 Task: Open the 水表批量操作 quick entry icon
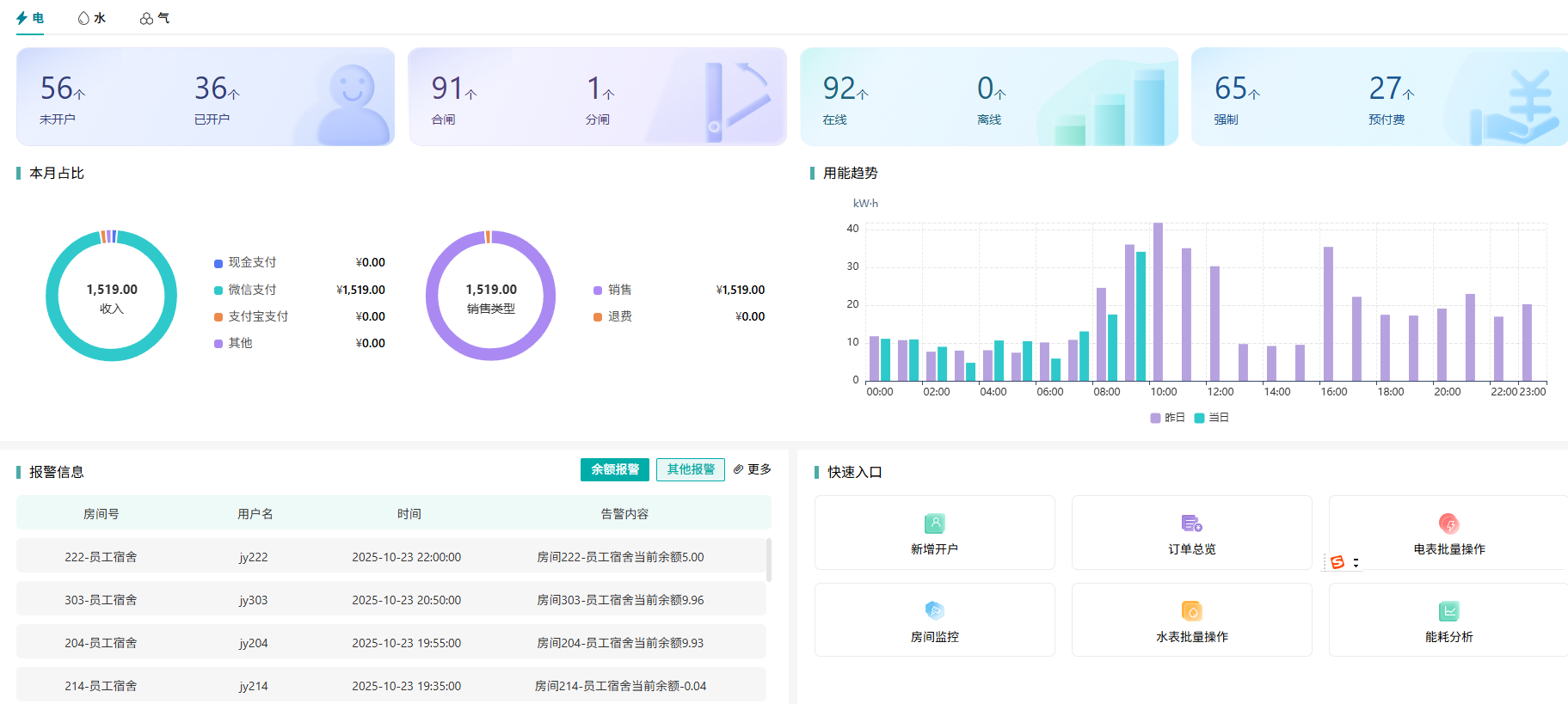[1191, 611]
